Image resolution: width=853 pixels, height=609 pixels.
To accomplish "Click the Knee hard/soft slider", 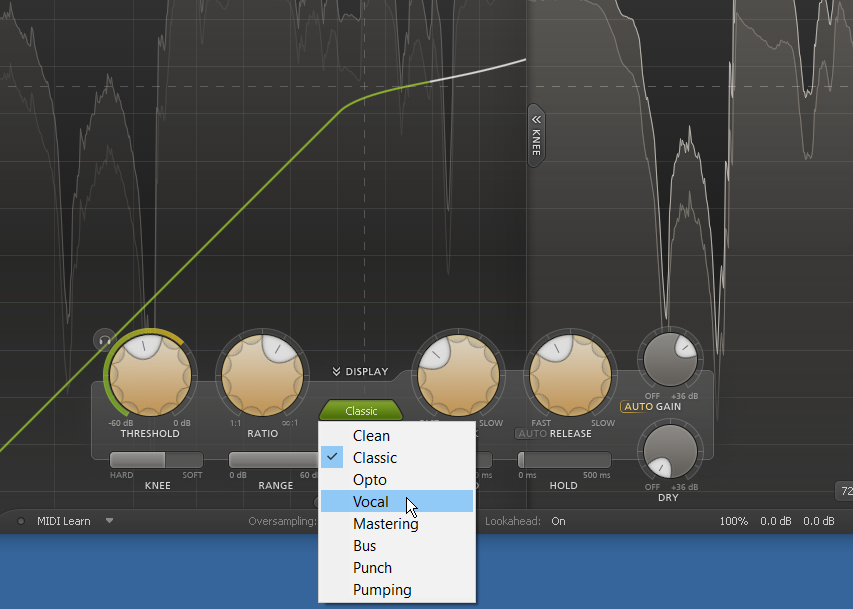I will click(x=155, y=460).
